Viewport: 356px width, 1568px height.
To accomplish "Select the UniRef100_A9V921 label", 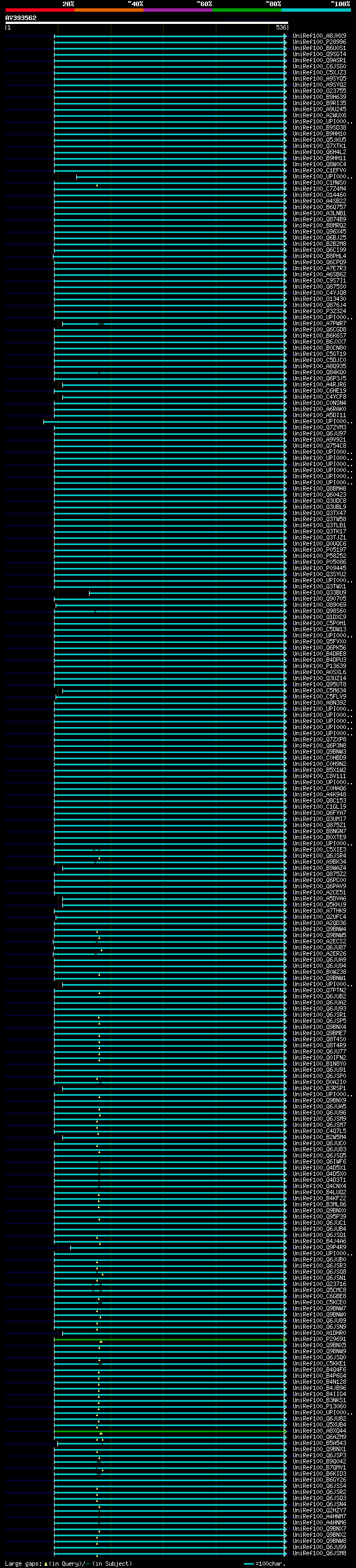I will pyautogui.click(x=319, y=439).
